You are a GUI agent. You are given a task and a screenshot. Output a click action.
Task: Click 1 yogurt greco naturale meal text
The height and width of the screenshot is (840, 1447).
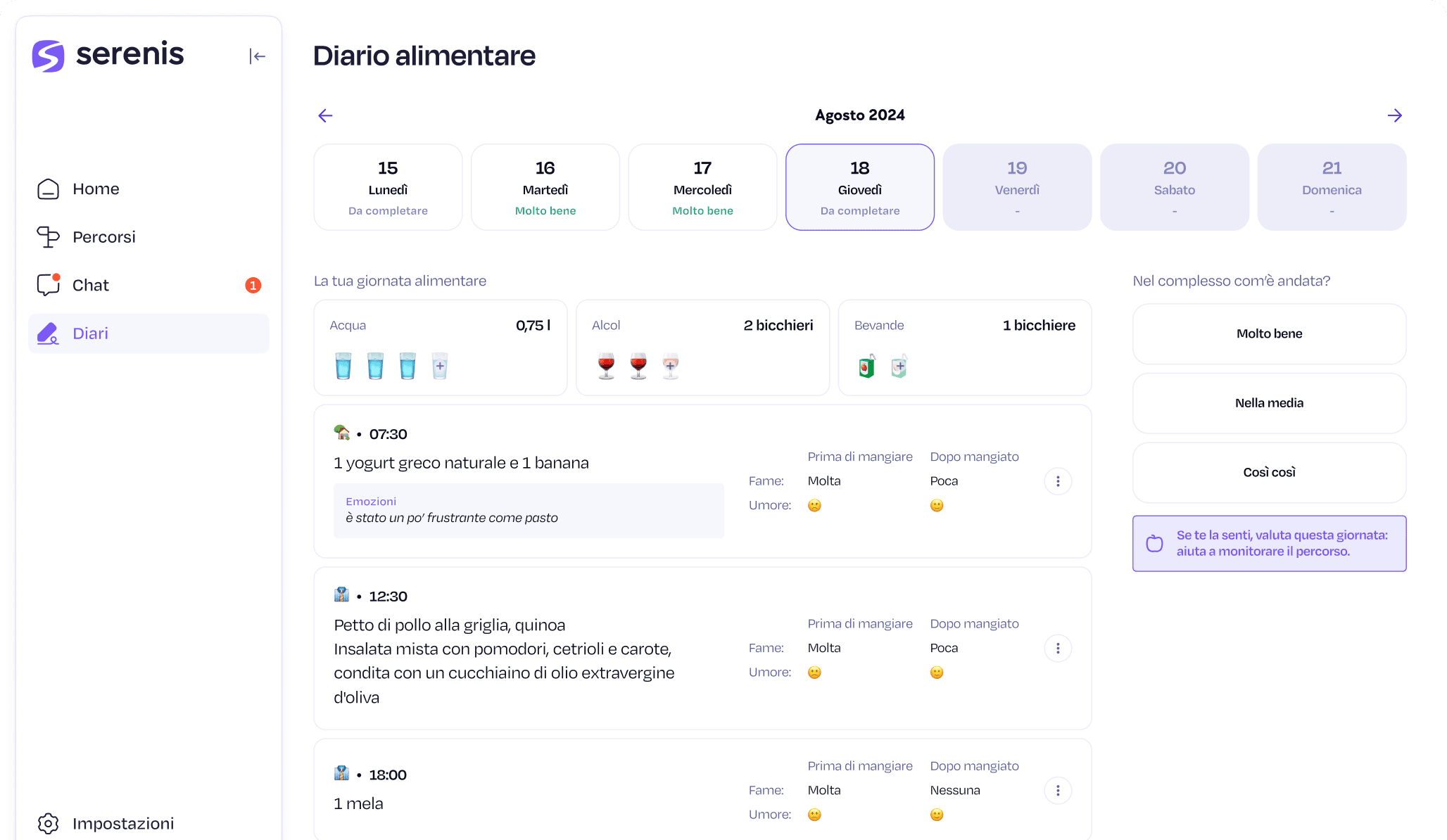tap(461, 463)
